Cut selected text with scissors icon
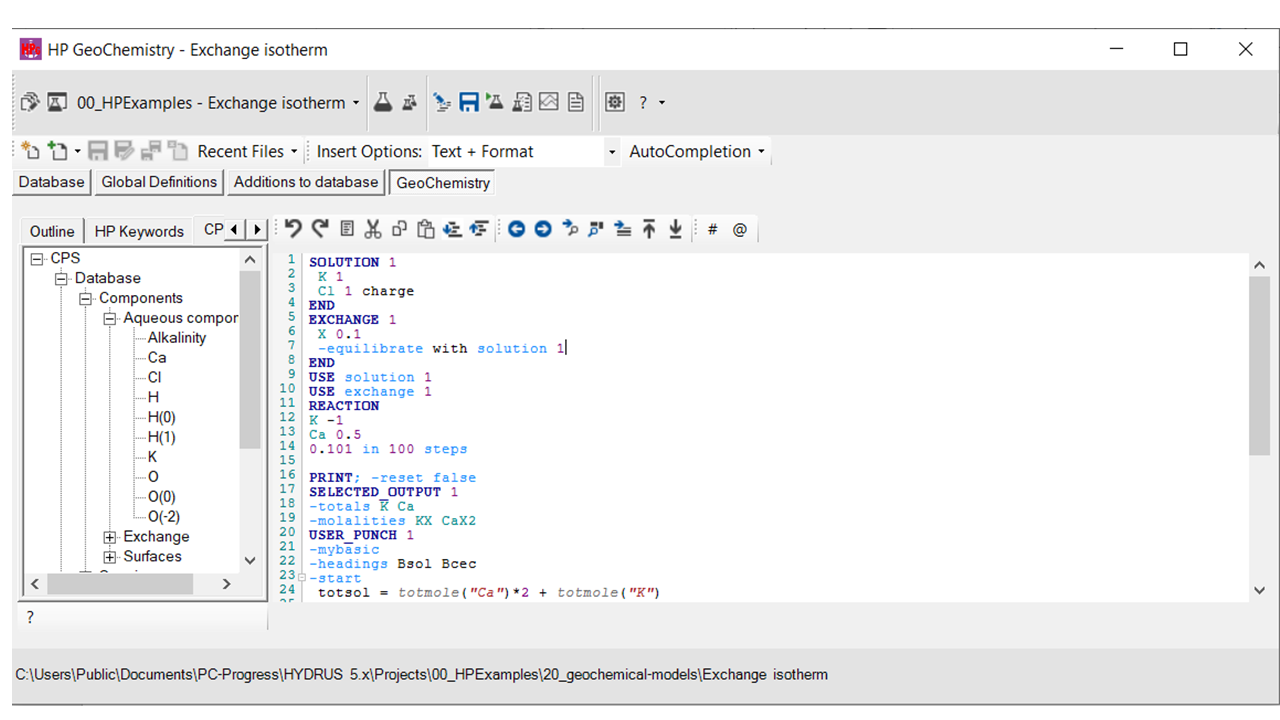 click(x=373, y=229)
